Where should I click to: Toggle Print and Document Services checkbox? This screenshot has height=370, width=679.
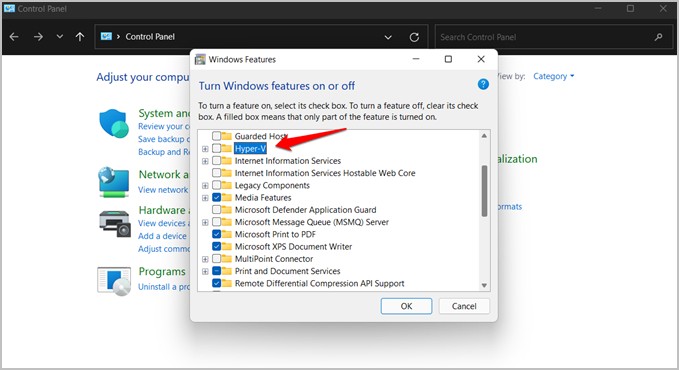217,271
